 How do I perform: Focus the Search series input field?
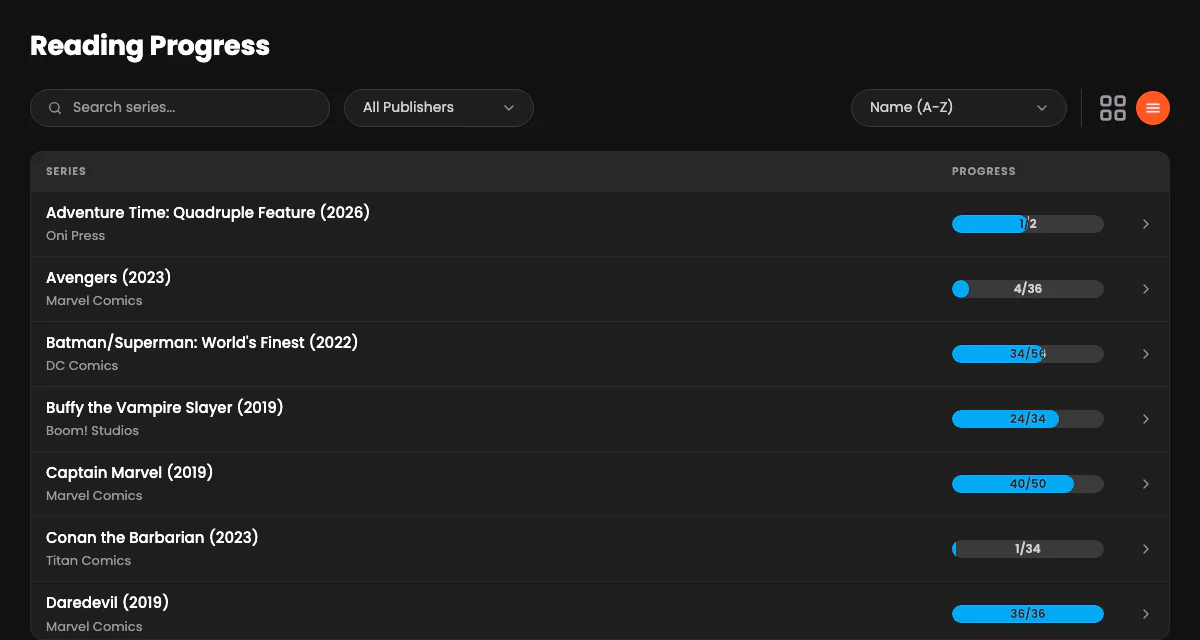pyautogui.click(x=180, y=108)
